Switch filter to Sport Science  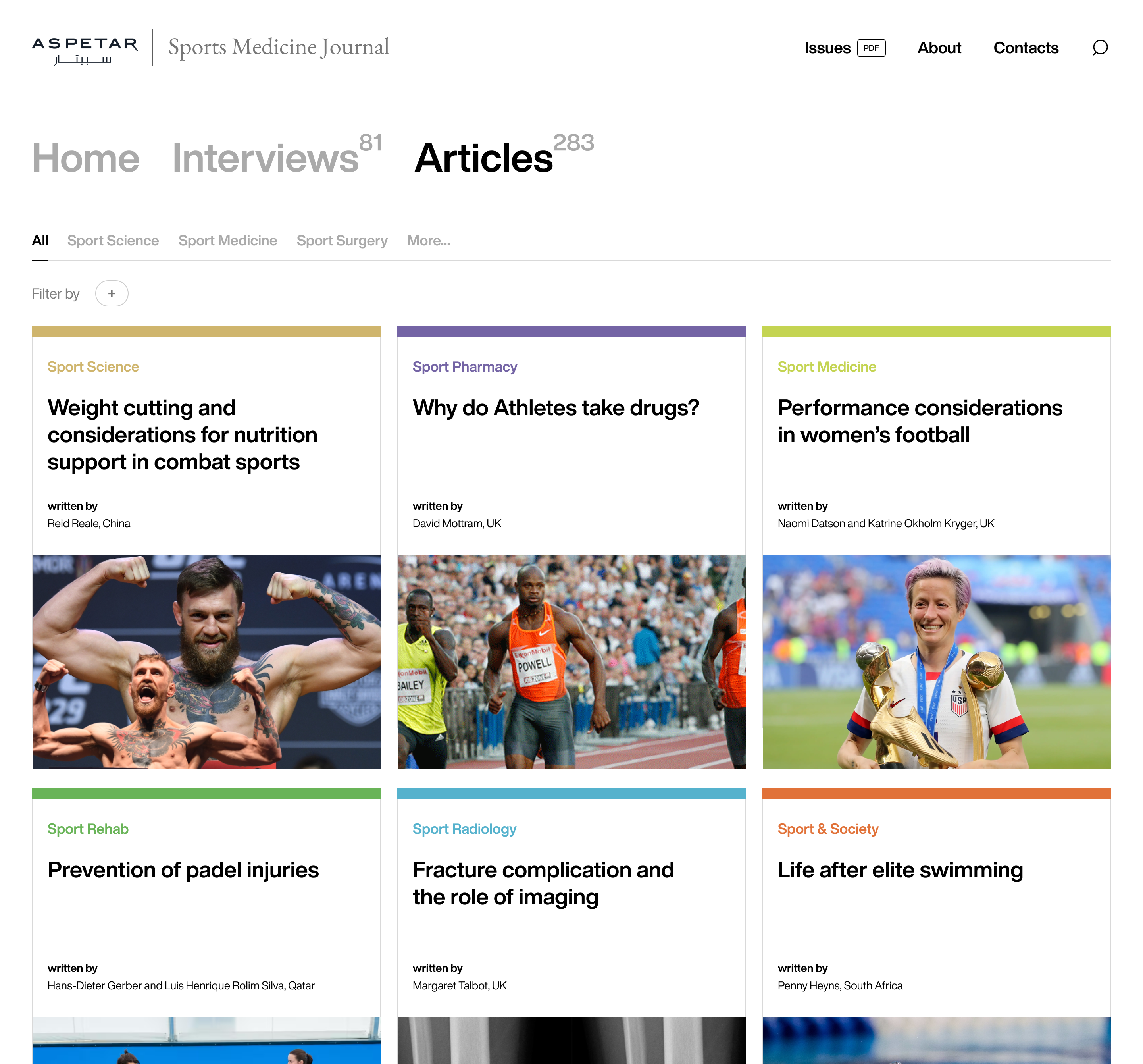pyautogui.click(x=113, y=241)
